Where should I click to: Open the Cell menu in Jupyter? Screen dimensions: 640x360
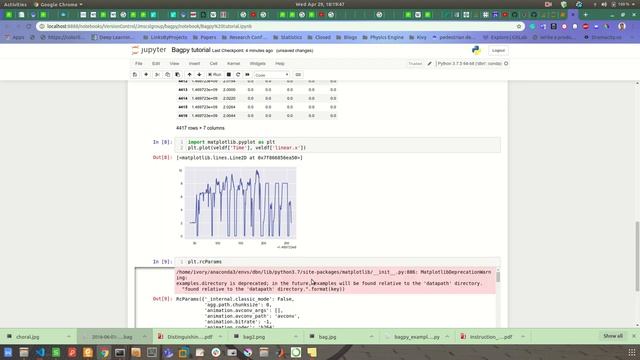[213, 64]
